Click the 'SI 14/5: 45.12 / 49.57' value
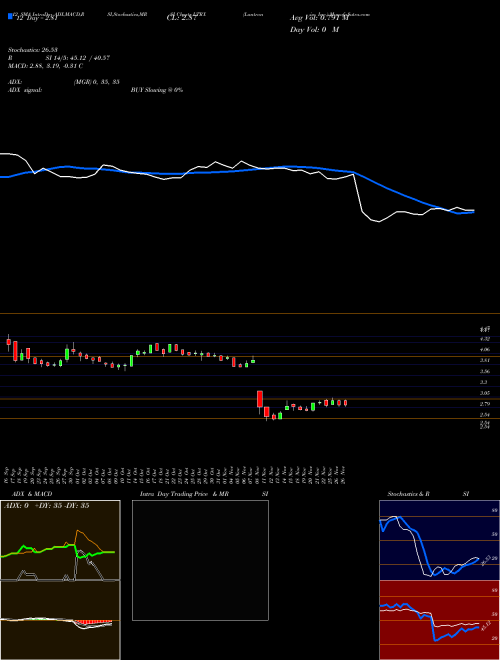500x660 pixels. pos(78,58)
